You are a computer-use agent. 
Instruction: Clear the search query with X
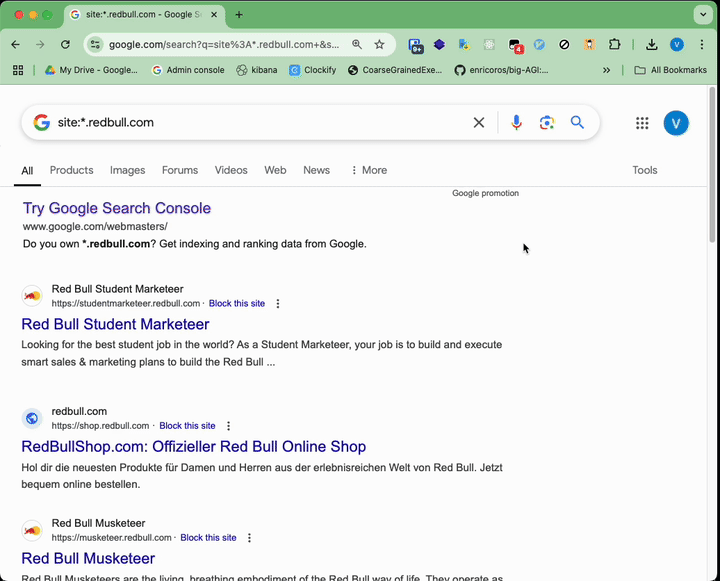(x=479, y=123)
